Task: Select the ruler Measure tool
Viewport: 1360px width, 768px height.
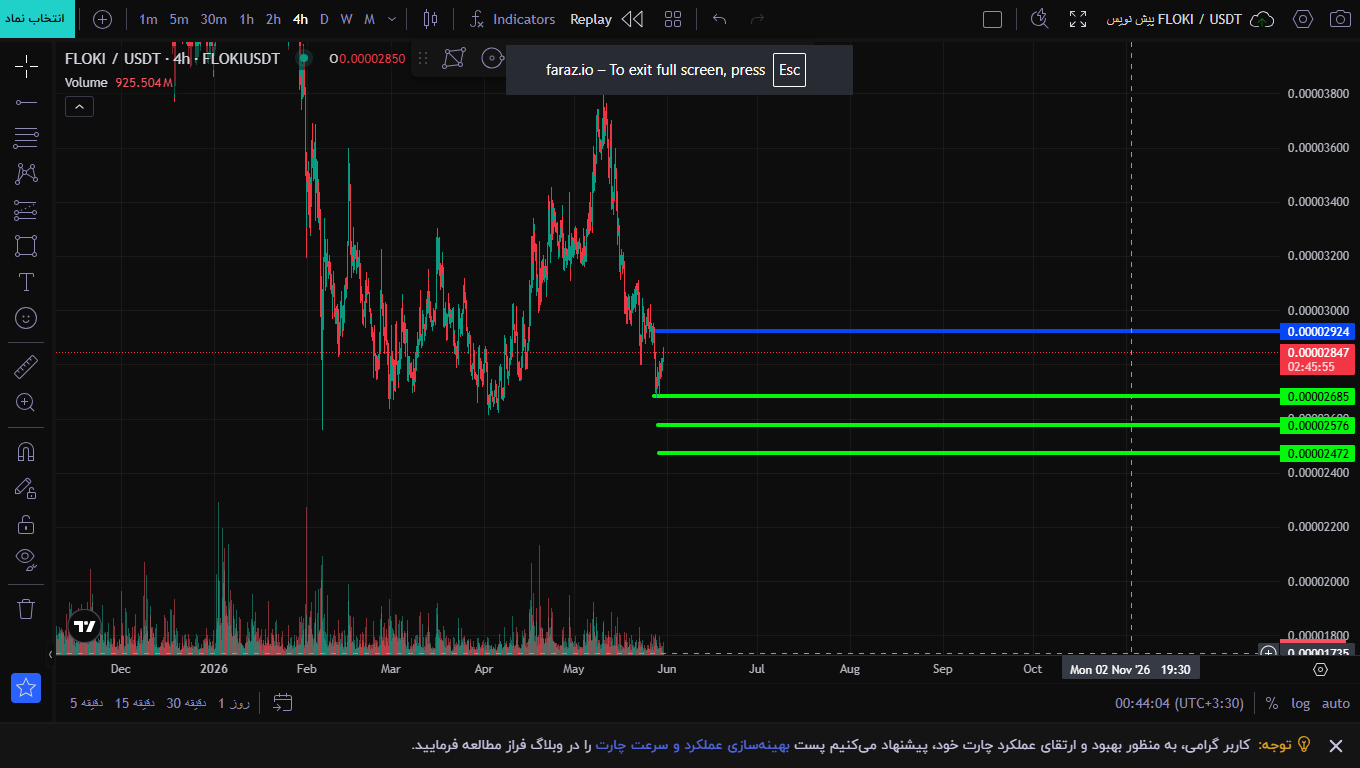Action: [x=26, y=367]
